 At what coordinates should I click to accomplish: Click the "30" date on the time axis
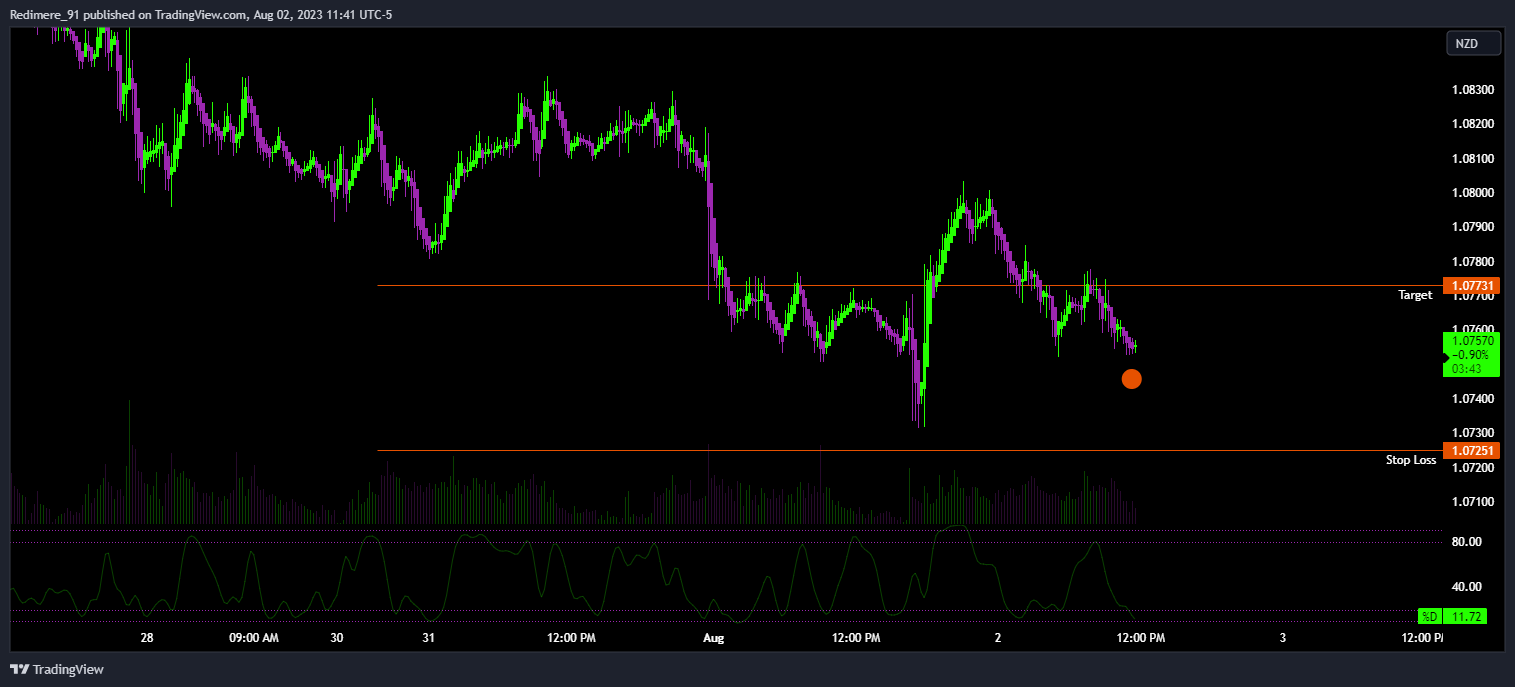coord(336,638)
